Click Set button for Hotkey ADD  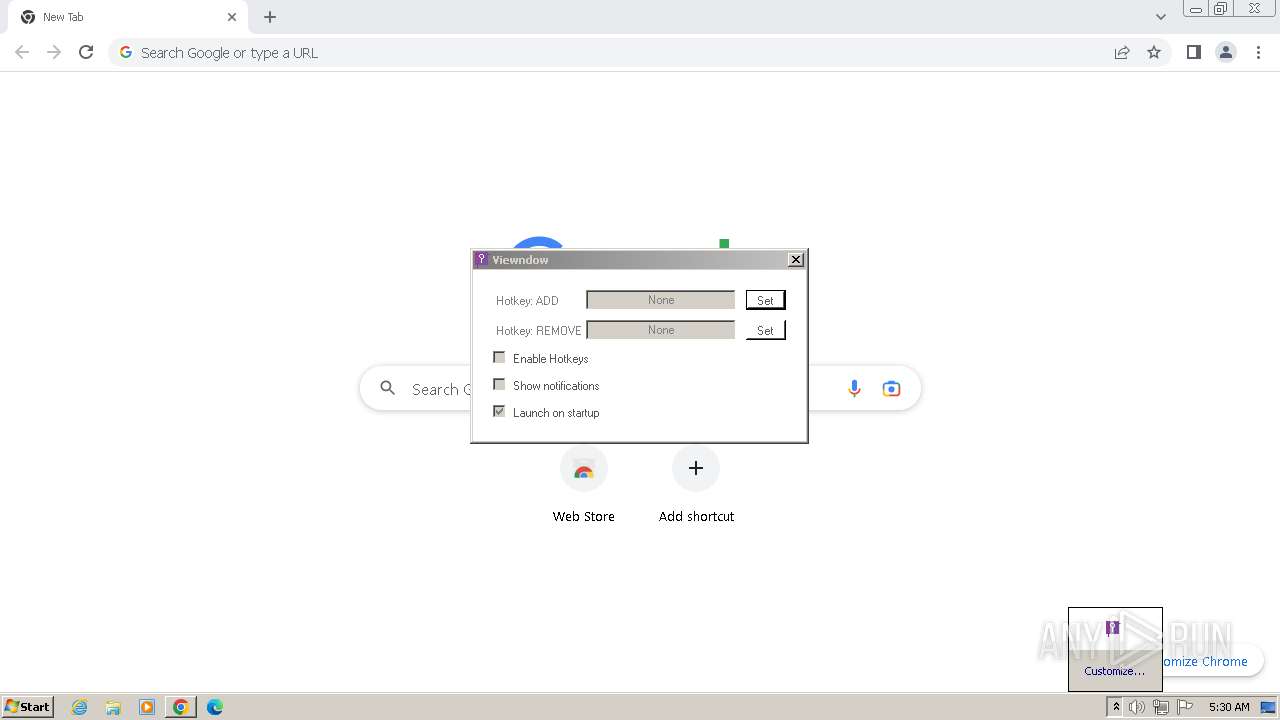765,300
